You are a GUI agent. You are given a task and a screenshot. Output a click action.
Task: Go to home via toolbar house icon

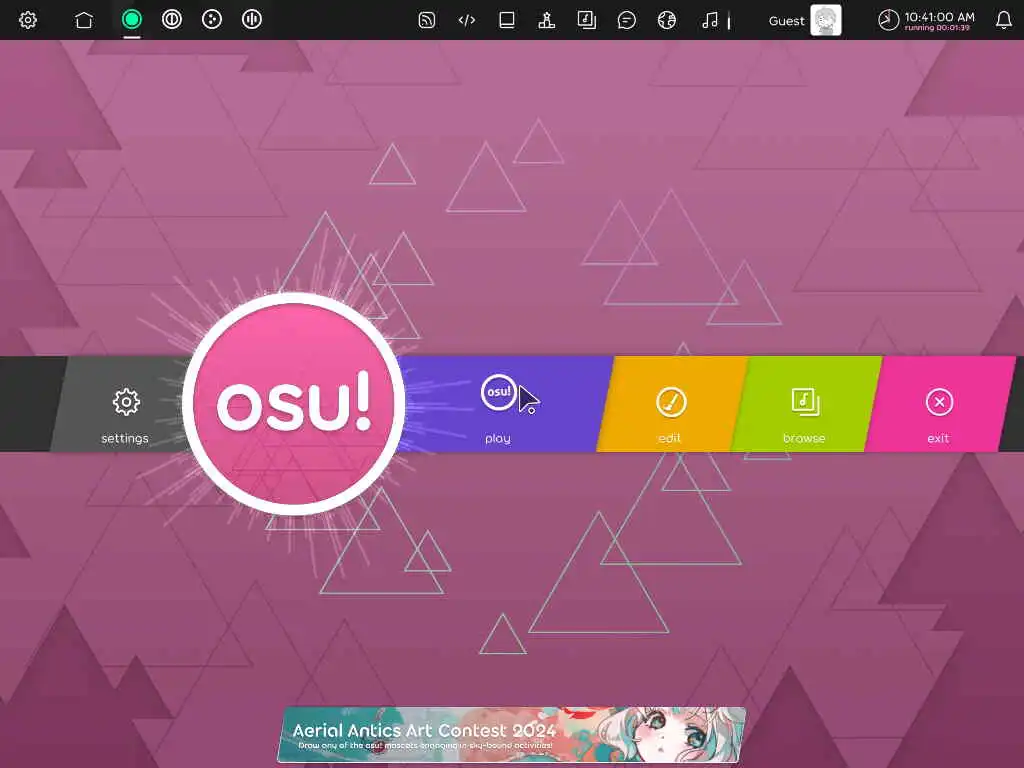(84, 20)
